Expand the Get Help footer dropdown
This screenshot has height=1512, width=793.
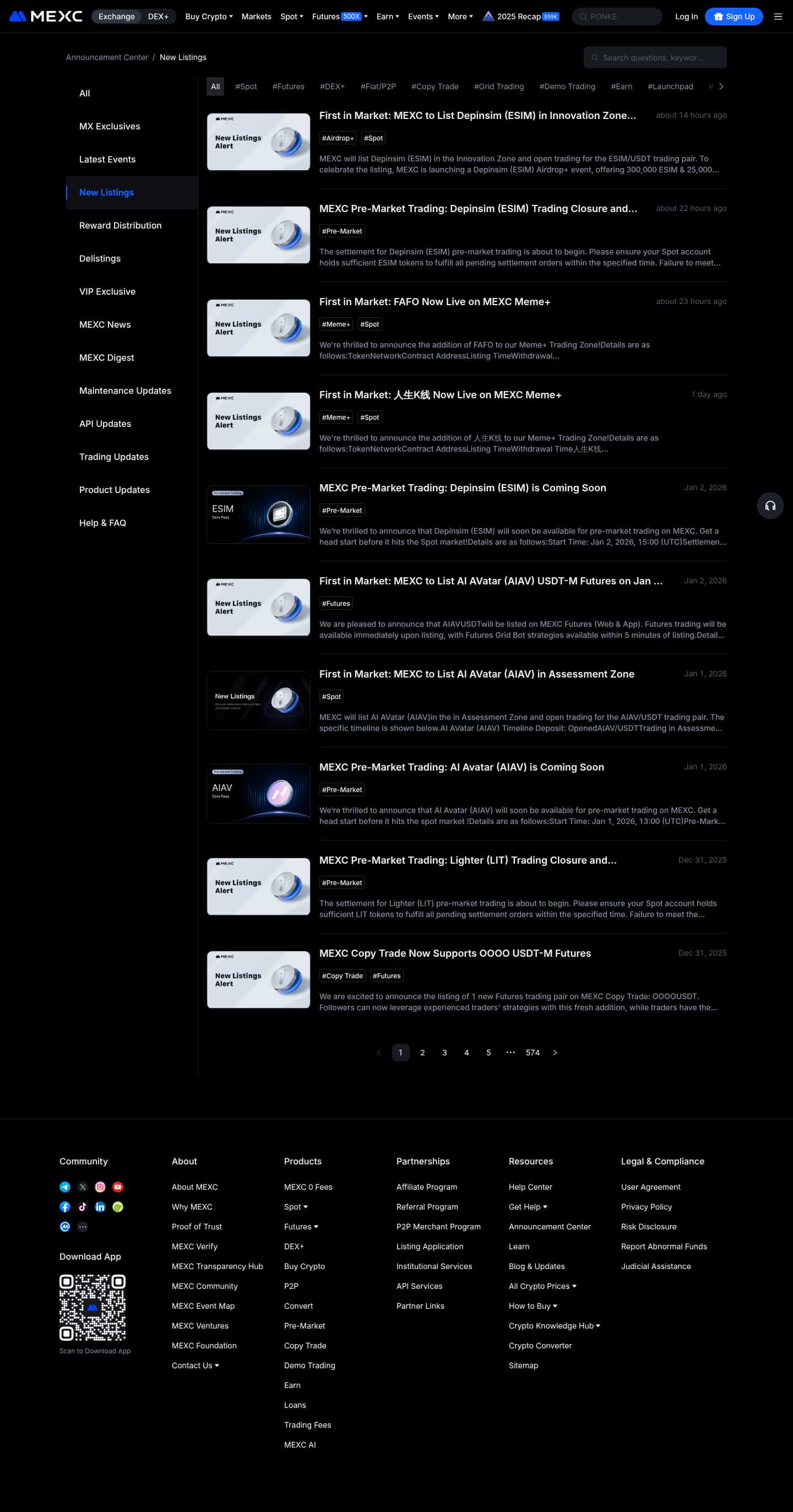[x=528, y=1207]
